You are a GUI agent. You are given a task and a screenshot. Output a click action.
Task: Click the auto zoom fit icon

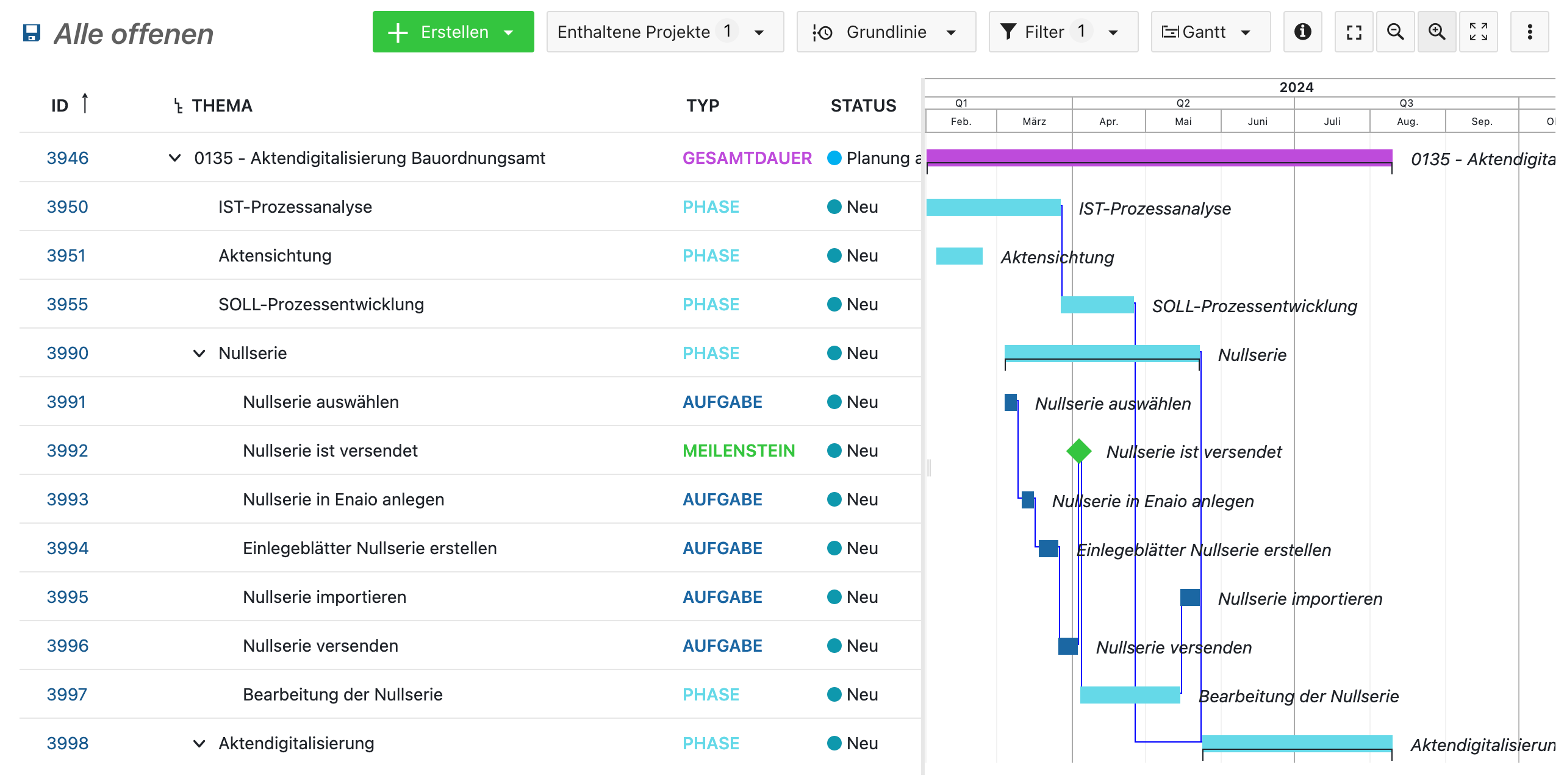[1478, 32]
